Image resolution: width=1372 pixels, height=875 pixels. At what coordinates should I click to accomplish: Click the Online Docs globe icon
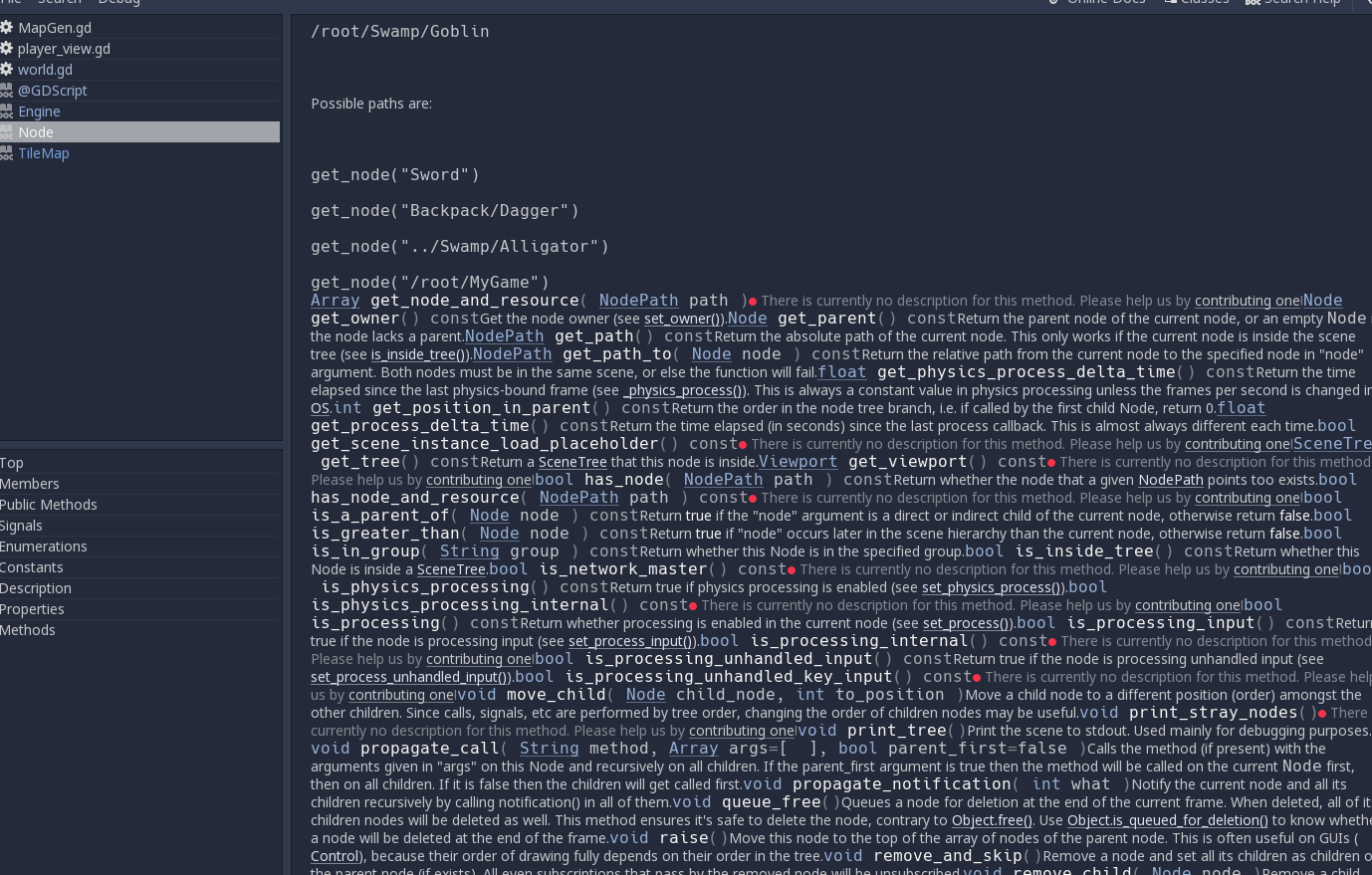1054,3
